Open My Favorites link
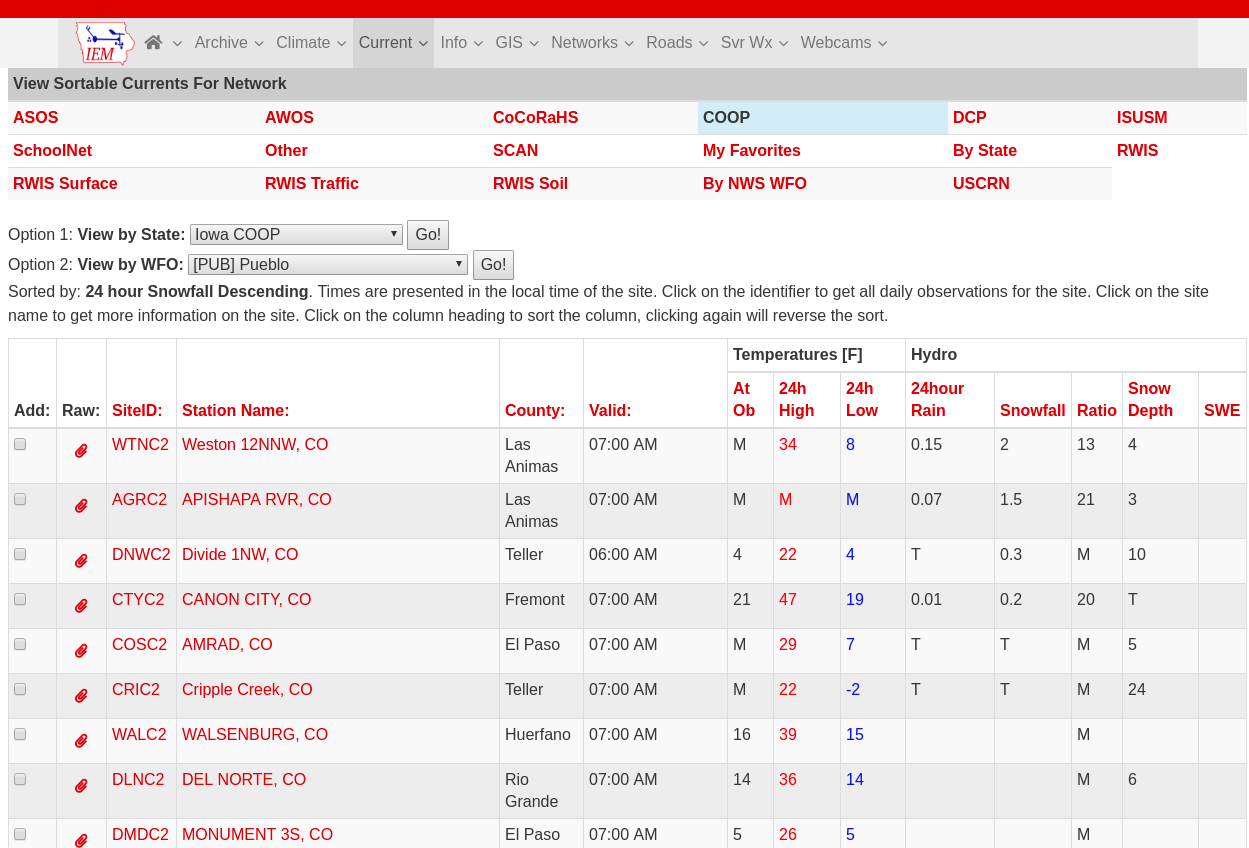This screenshot has width=1249, height=848. (x=752, y=151)
